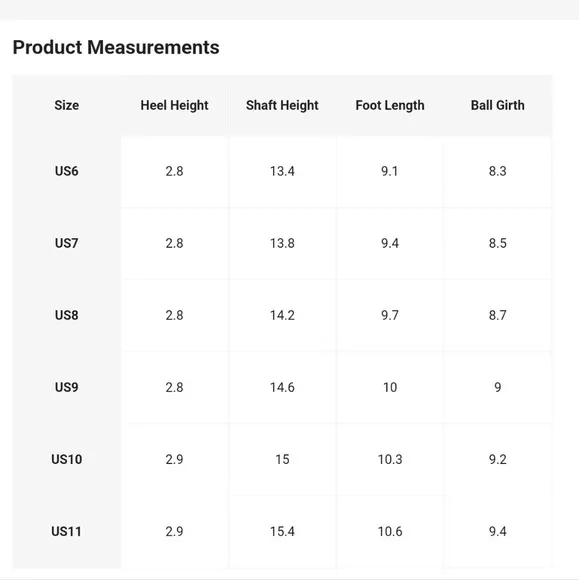Click the US10 shaft height value 15

(282, 459)
